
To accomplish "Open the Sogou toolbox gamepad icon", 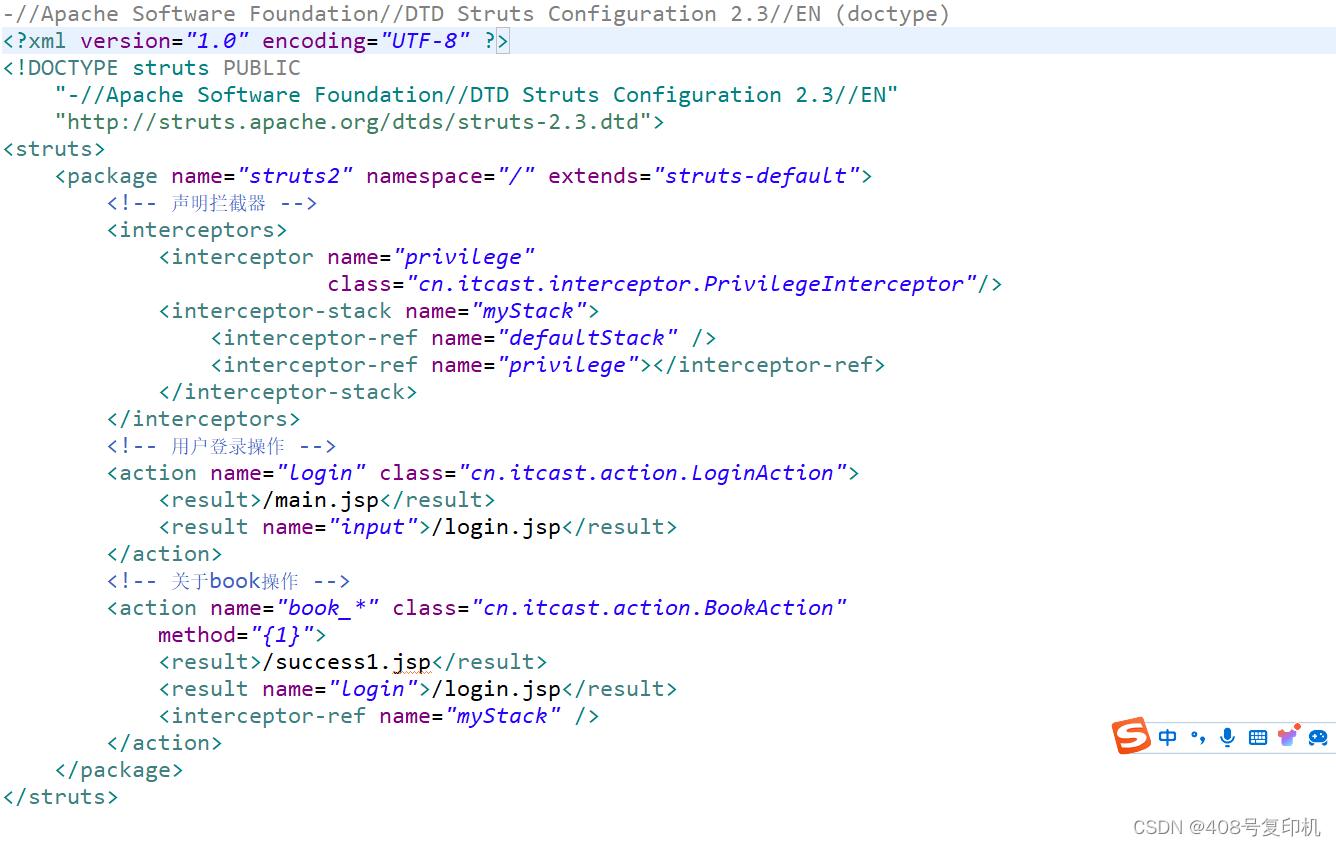I will point(1319,737).
